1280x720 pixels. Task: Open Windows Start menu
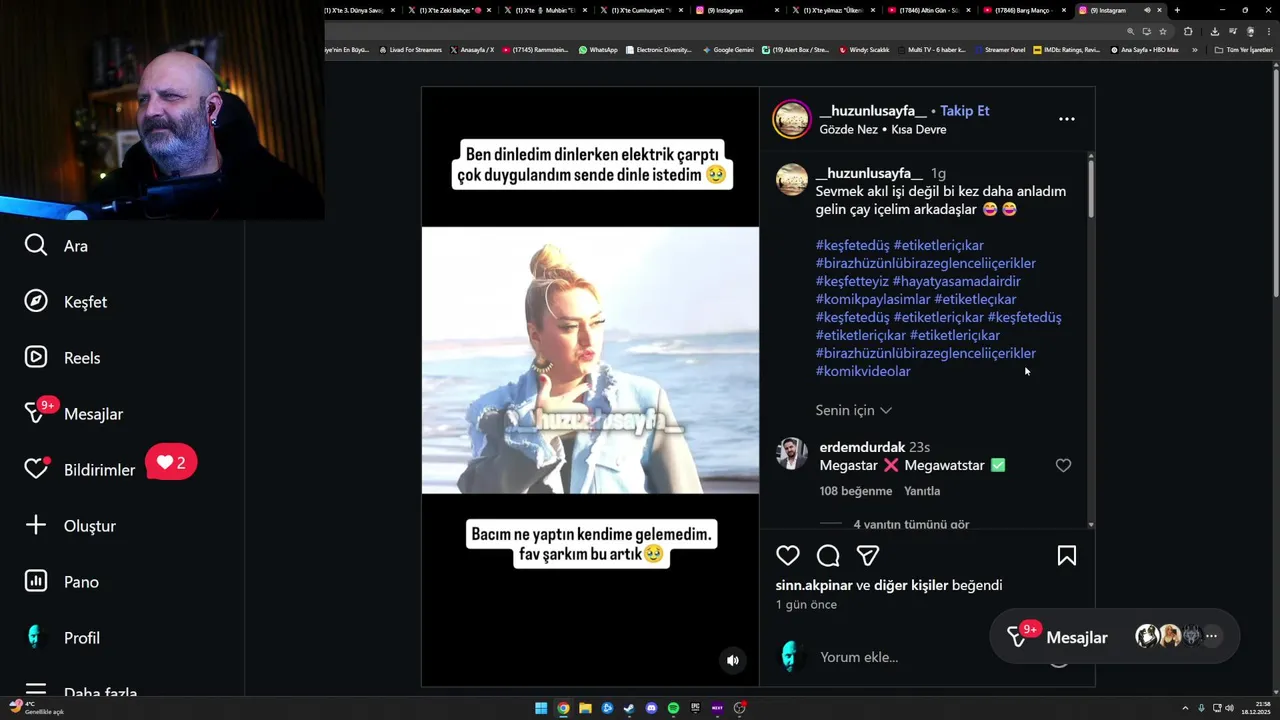tap(541, 708)
